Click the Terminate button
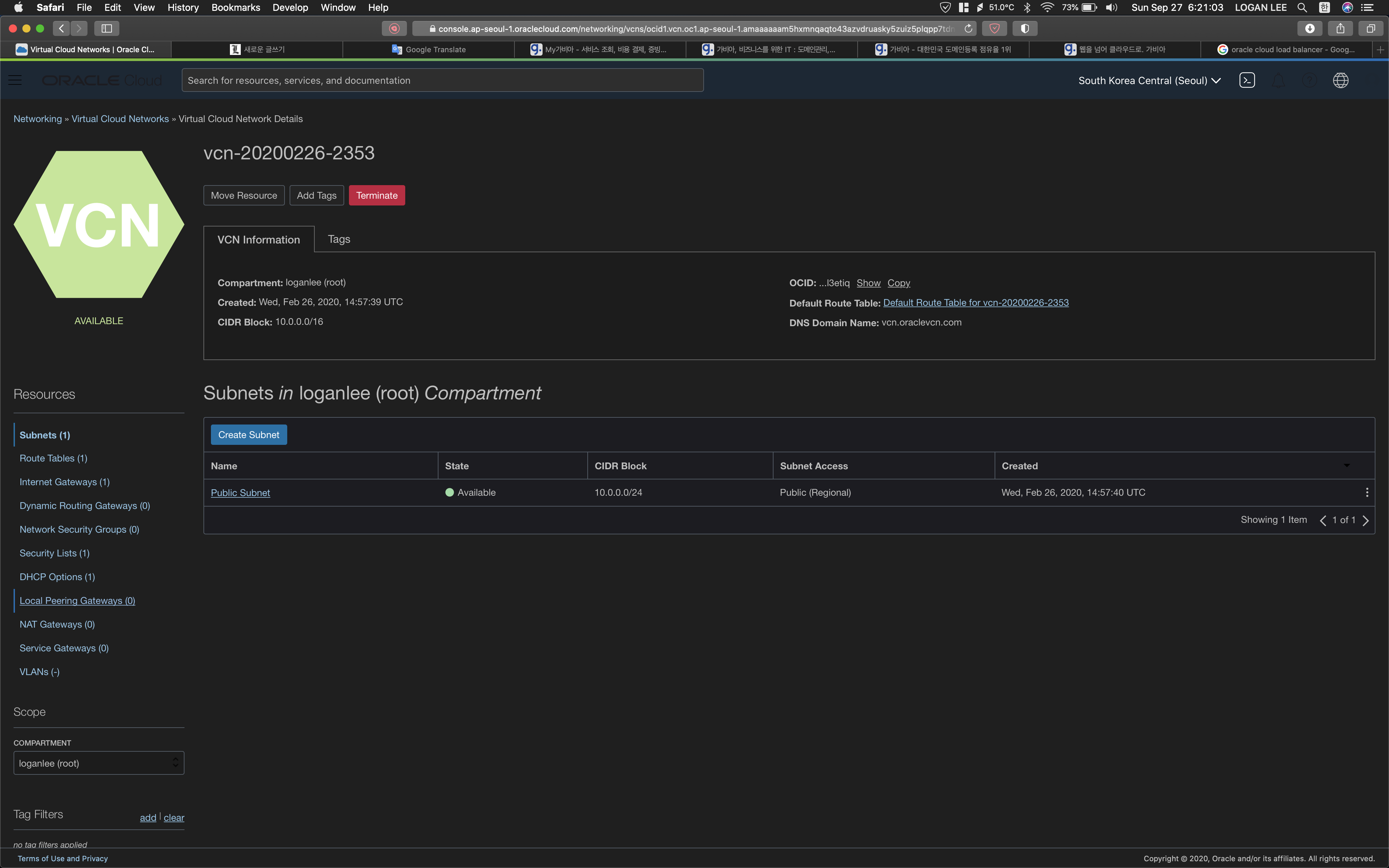The width and height of the screenshot is (1389, 868). 376,195
